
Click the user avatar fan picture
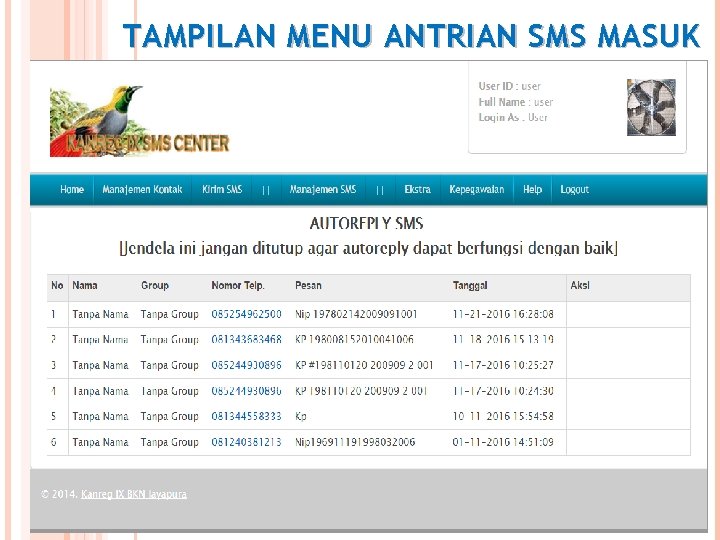tap(651, 107)
